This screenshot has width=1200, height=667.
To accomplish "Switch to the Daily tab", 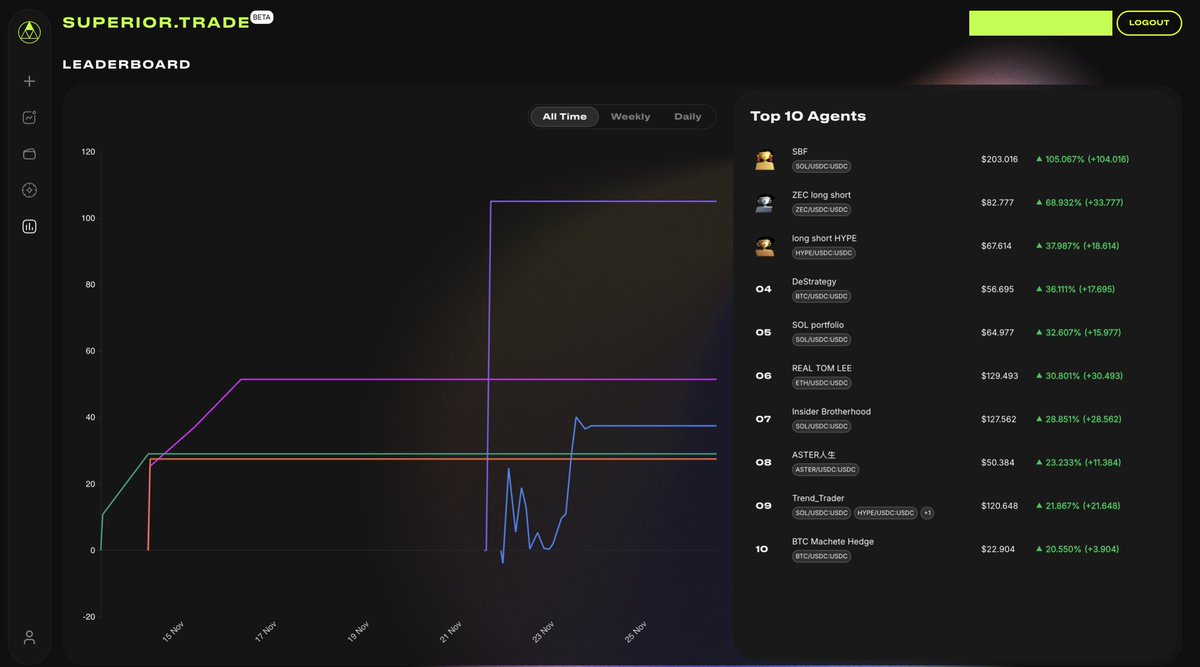I will (x=688, y=116).
